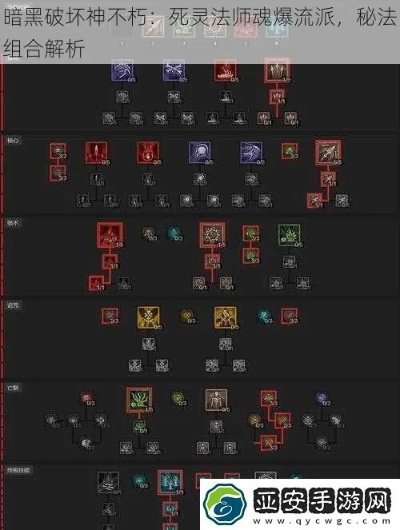Select the Bone Spirit skeleton skill icon
Viewport: 400px width, 530px height.
point(216,400)
